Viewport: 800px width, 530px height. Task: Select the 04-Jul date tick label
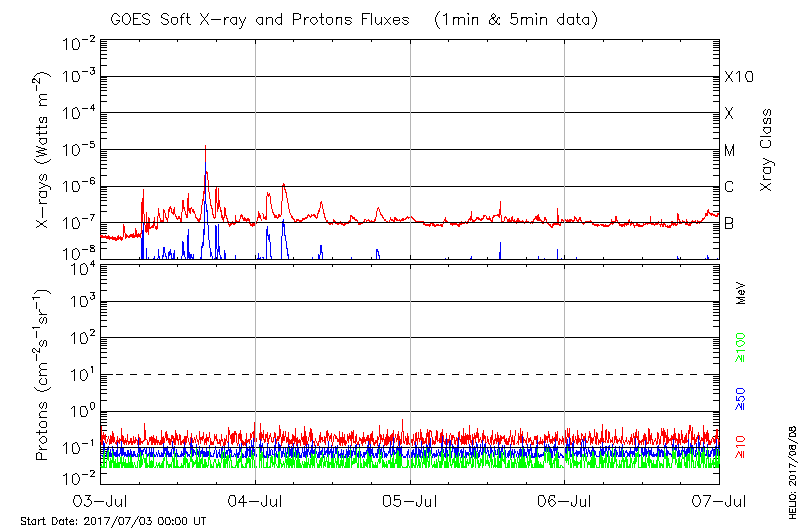point(256,500)
